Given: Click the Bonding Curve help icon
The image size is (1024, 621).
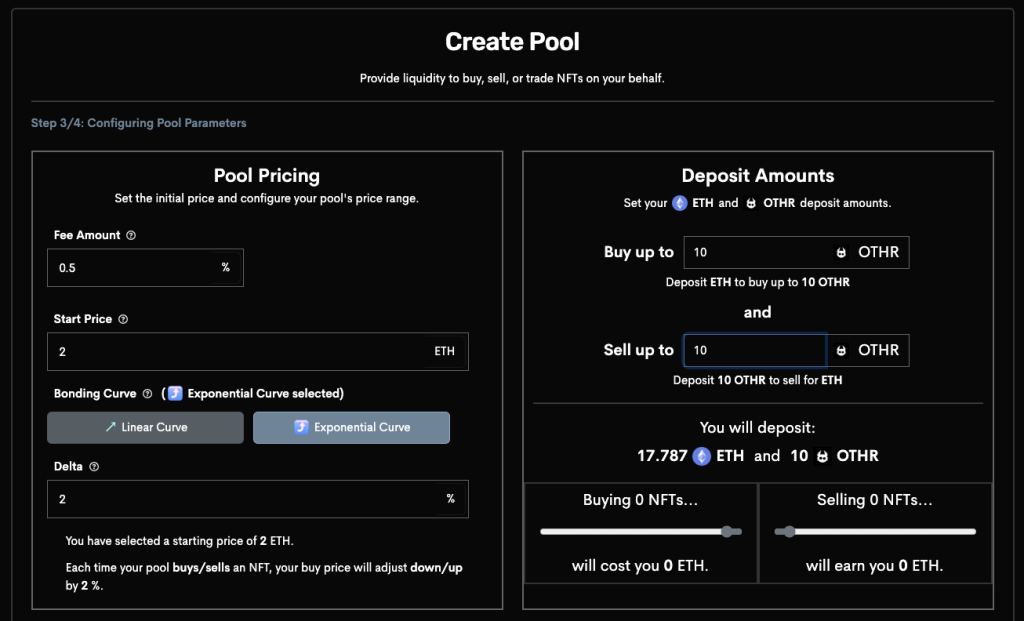Looking at the screenshot, I should click(147, 394).
